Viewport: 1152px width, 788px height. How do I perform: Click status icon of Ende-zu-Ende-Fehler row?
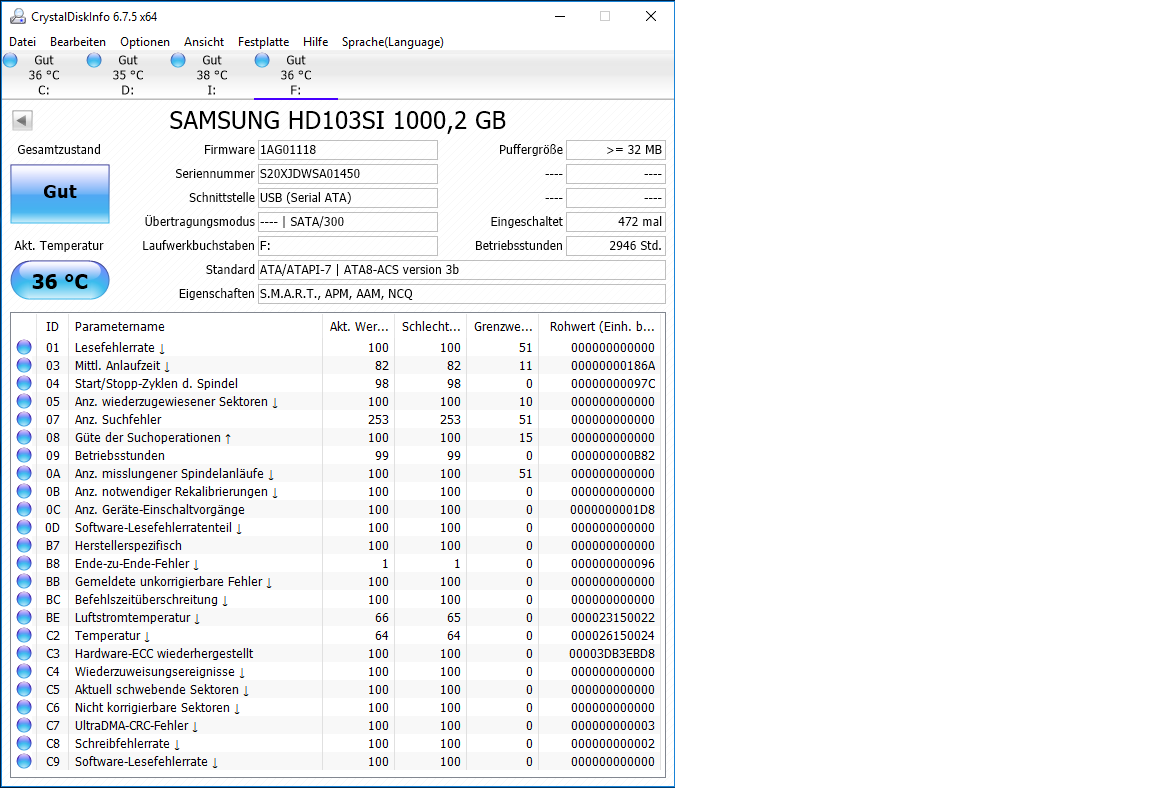(x=24, y=563)
